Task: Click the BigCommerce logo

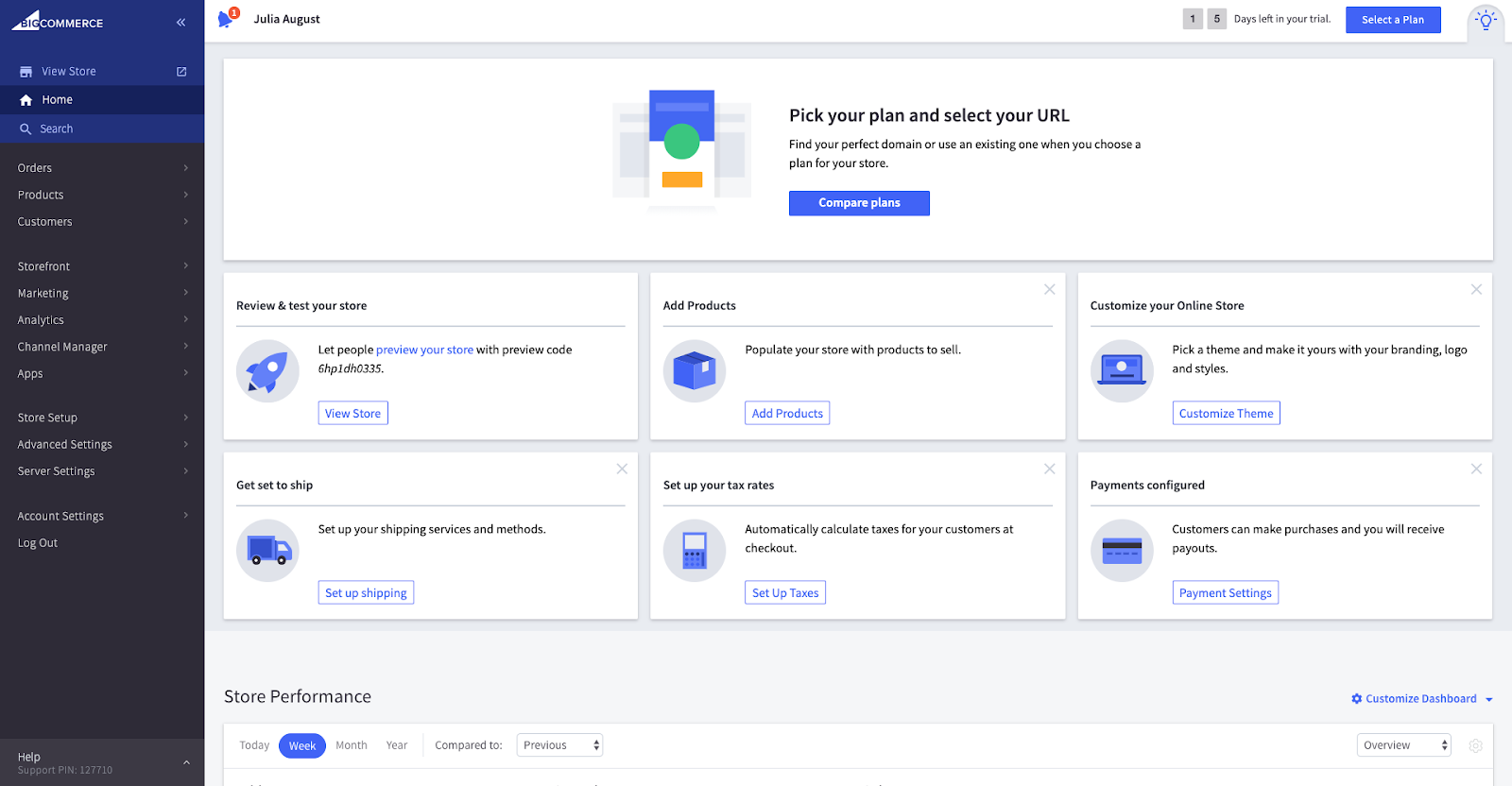Action: click(58, 21)
